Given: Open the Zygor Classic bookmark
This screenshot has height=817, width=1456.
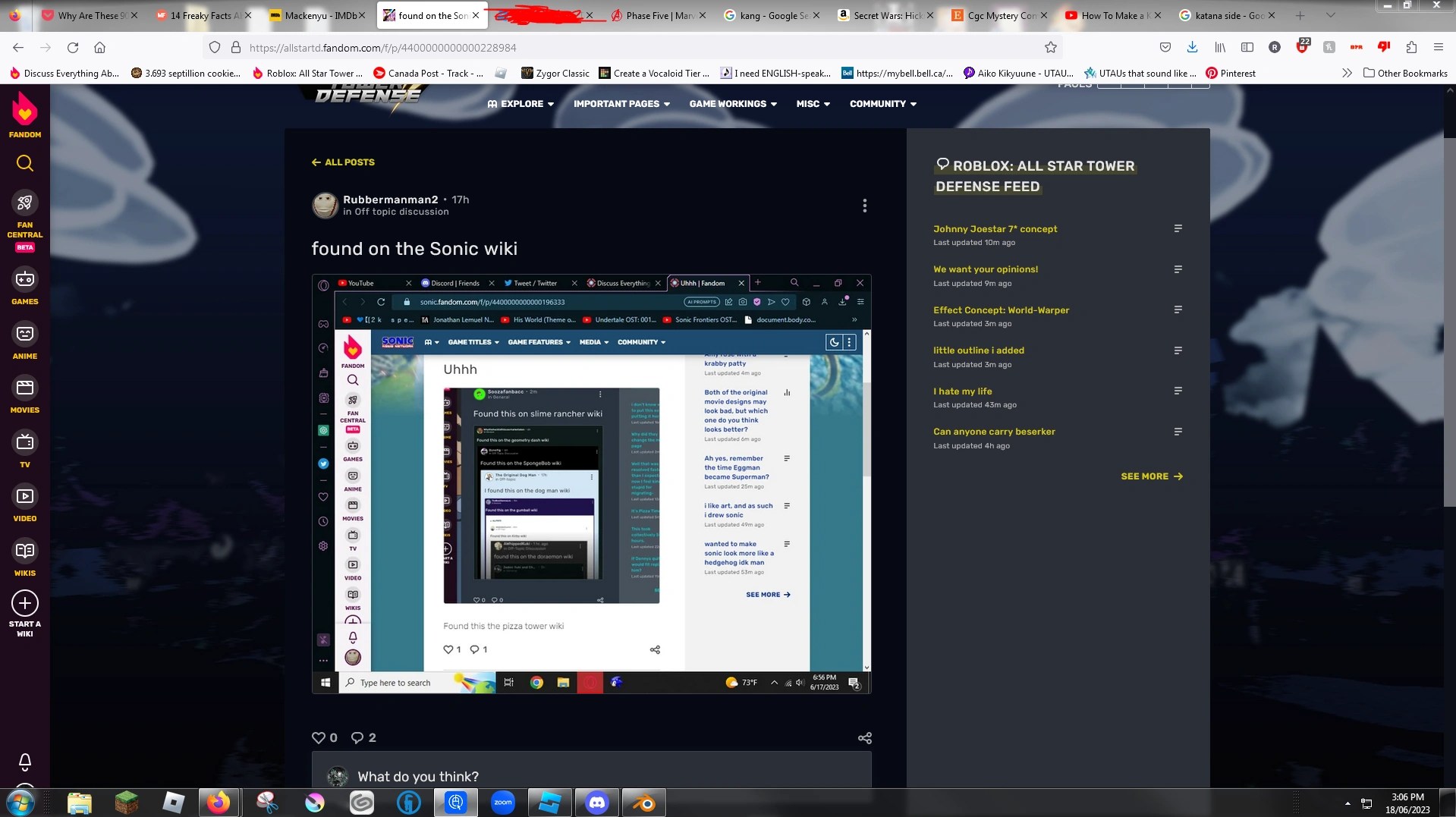Looking at the screenshot, I should tap(555, 73).
